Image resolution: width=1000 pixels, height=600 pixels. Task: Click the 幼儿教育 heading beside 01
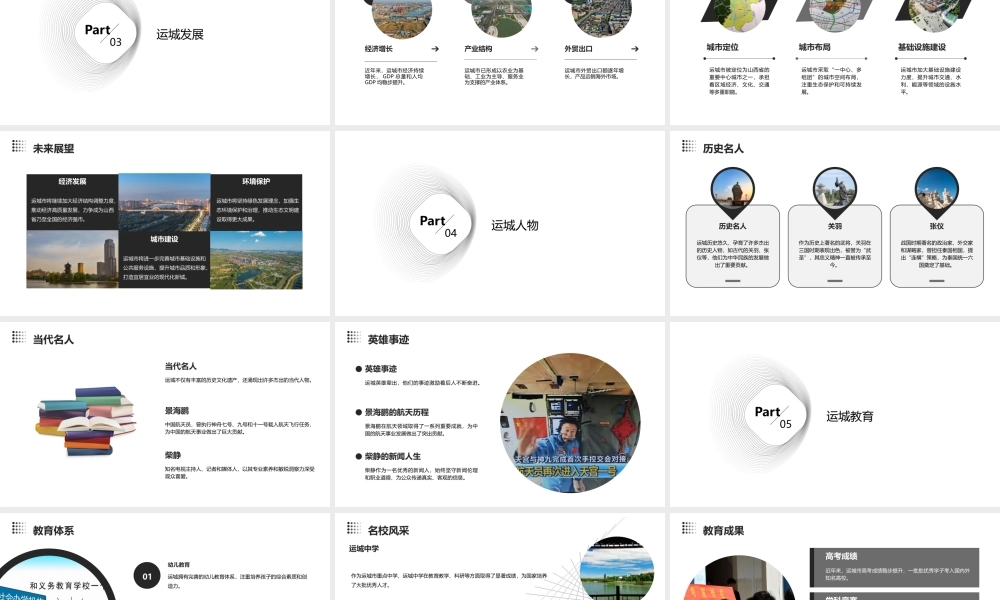179,564
